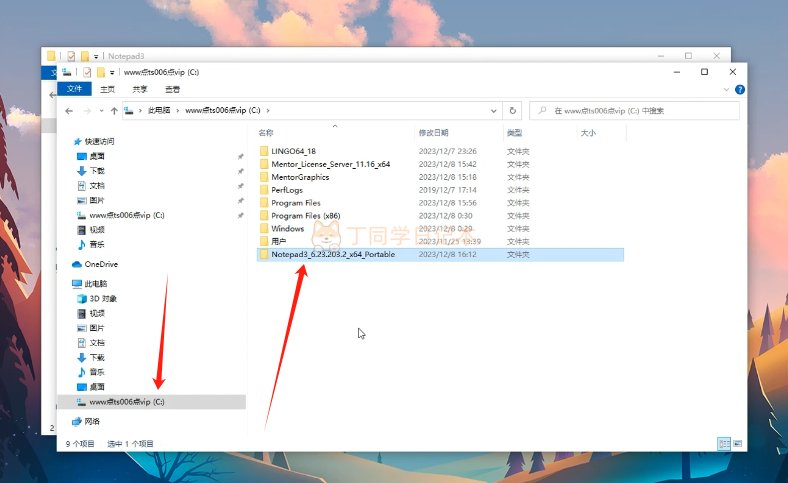Switch to the 共享 ribbon tab
788x483 pixels.
[140, 89]
